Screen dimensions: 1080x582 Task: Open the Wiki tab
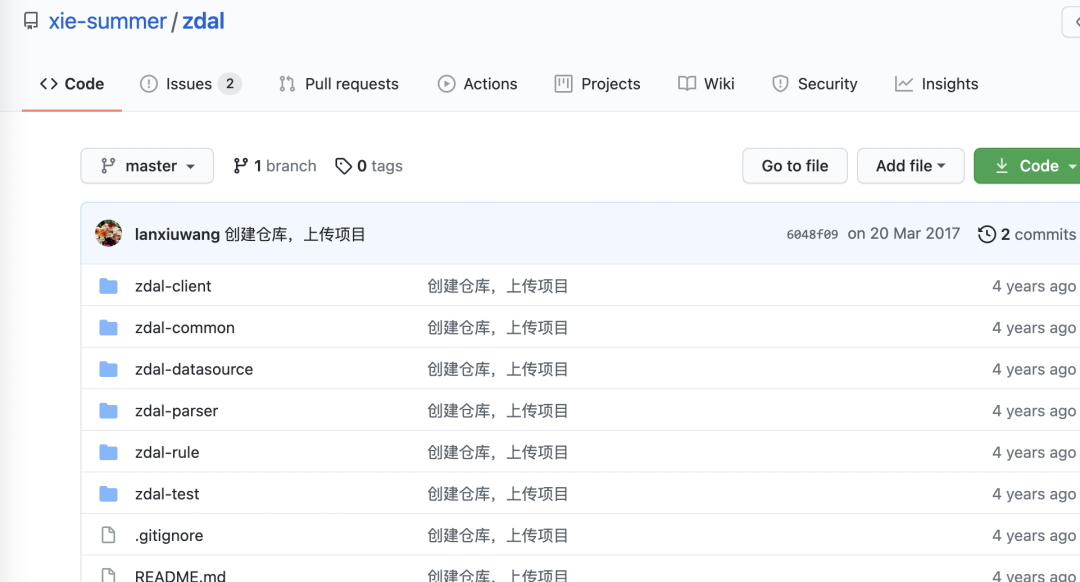706,84
